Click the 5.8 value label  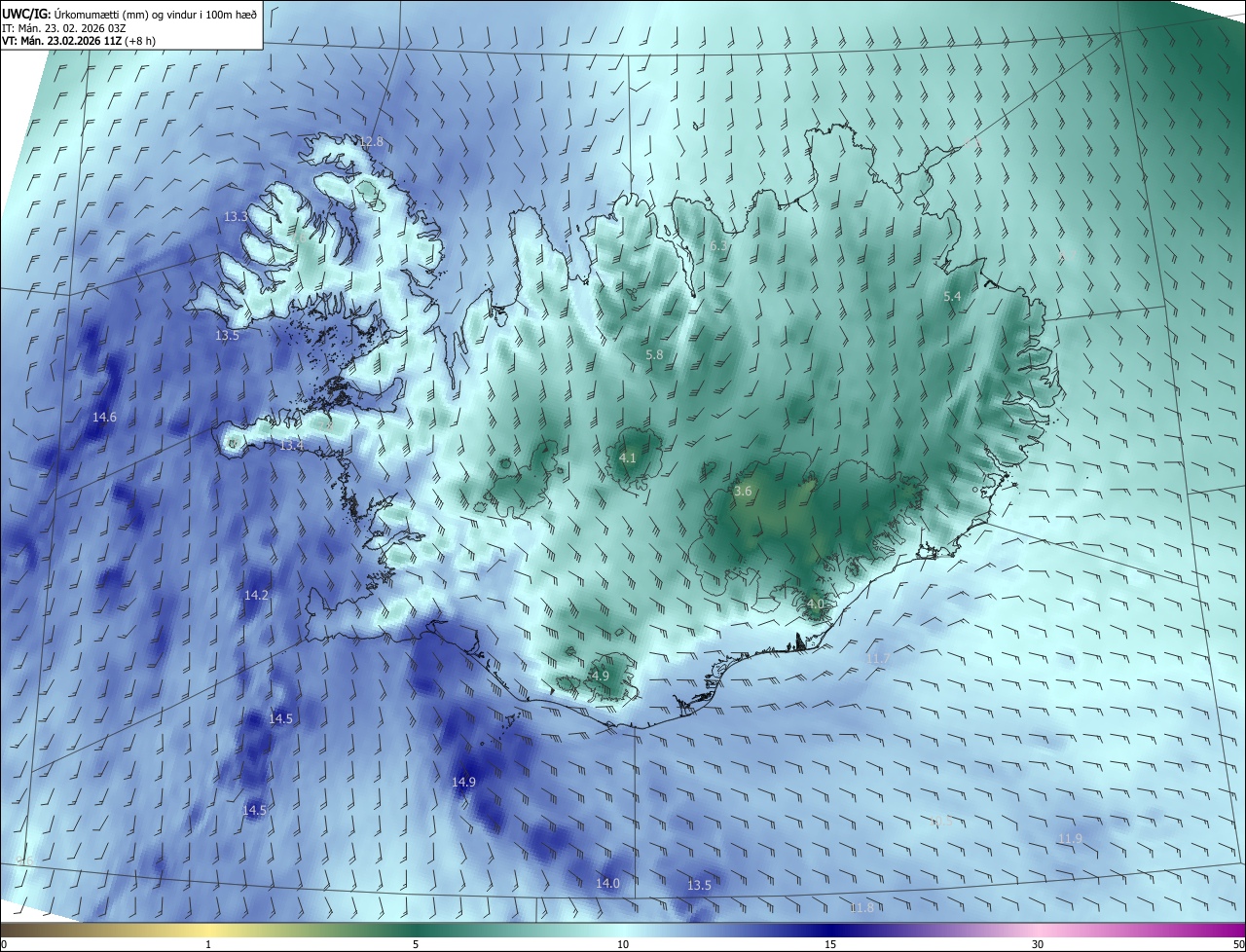654,355
